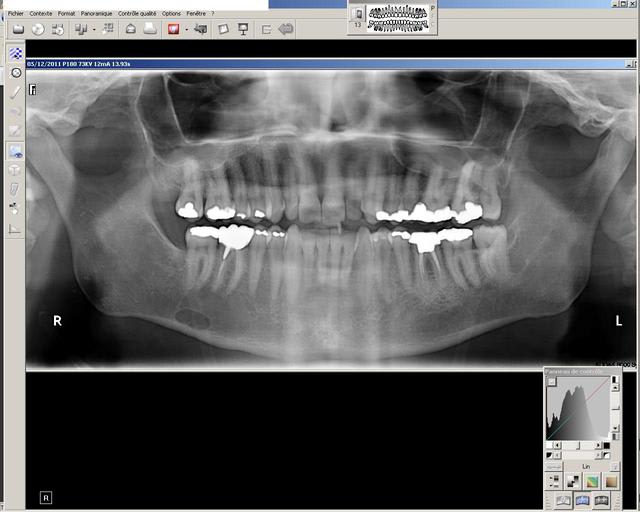The image size is (640, 512).
Task: Click the horizontal histogram level slider
Action: [577, 446]
